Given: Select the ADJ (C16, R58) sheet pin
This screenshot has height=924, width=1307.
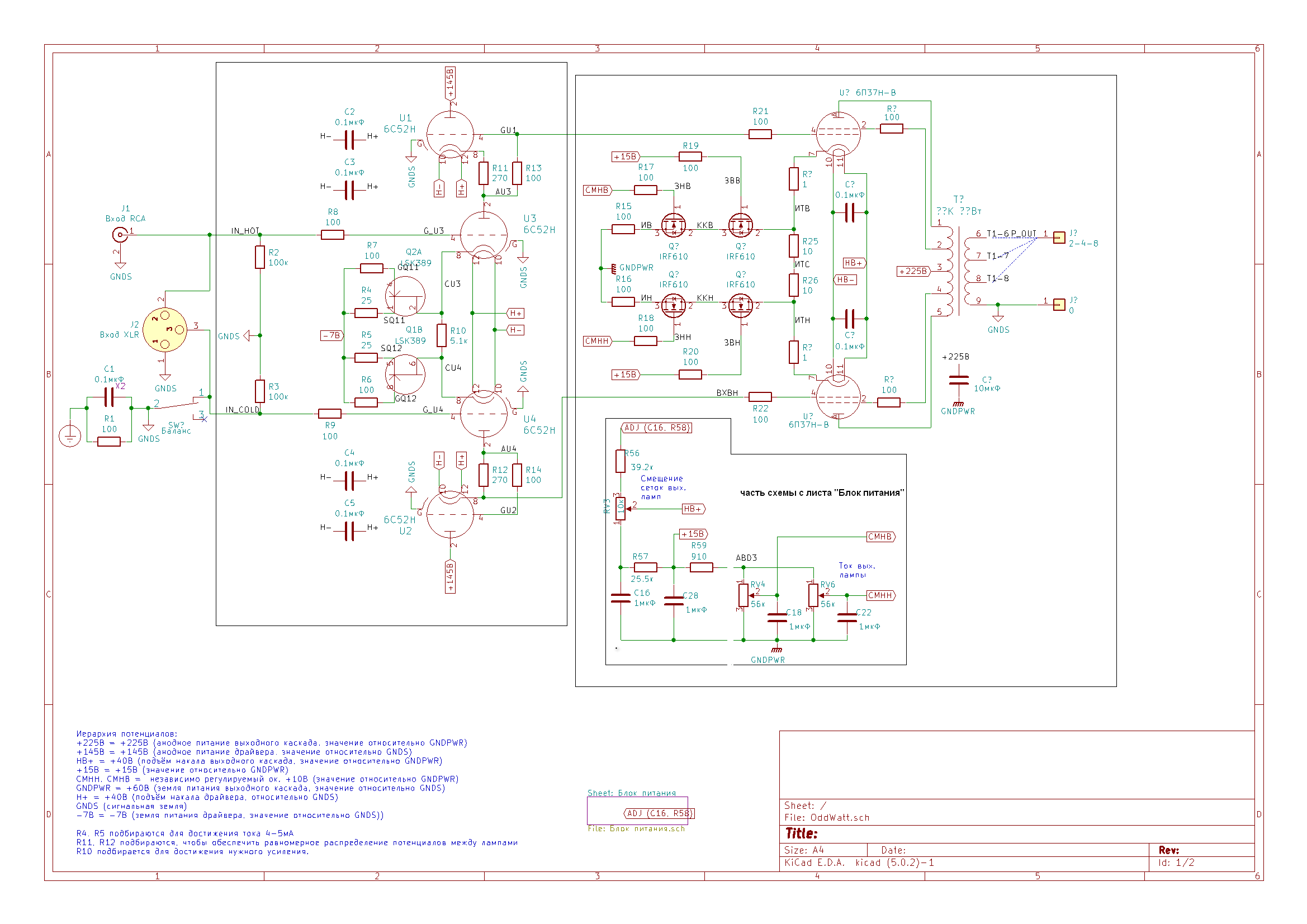Looking at the screenshot, I should 659,813.
